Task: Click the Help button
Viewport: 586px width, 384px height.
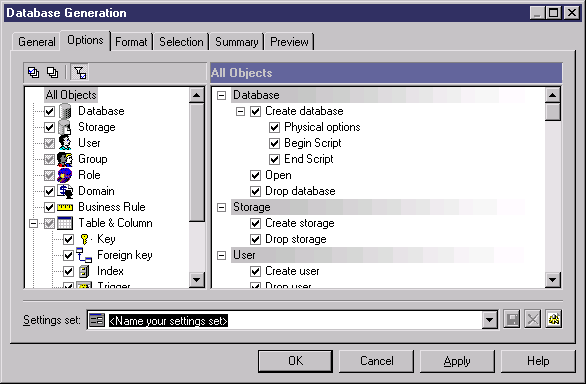Action: [538, 361]
